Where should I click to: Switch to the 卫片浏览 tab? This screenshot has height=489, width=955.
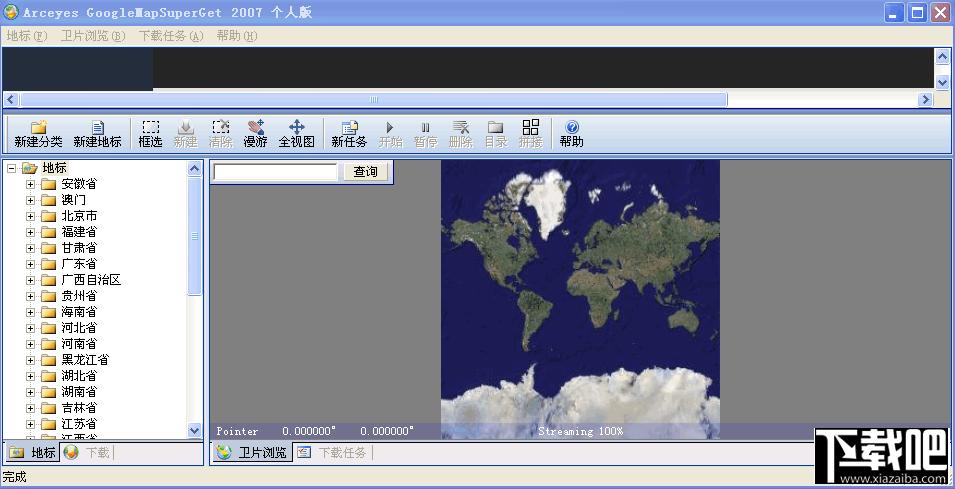tap(252, 452)
